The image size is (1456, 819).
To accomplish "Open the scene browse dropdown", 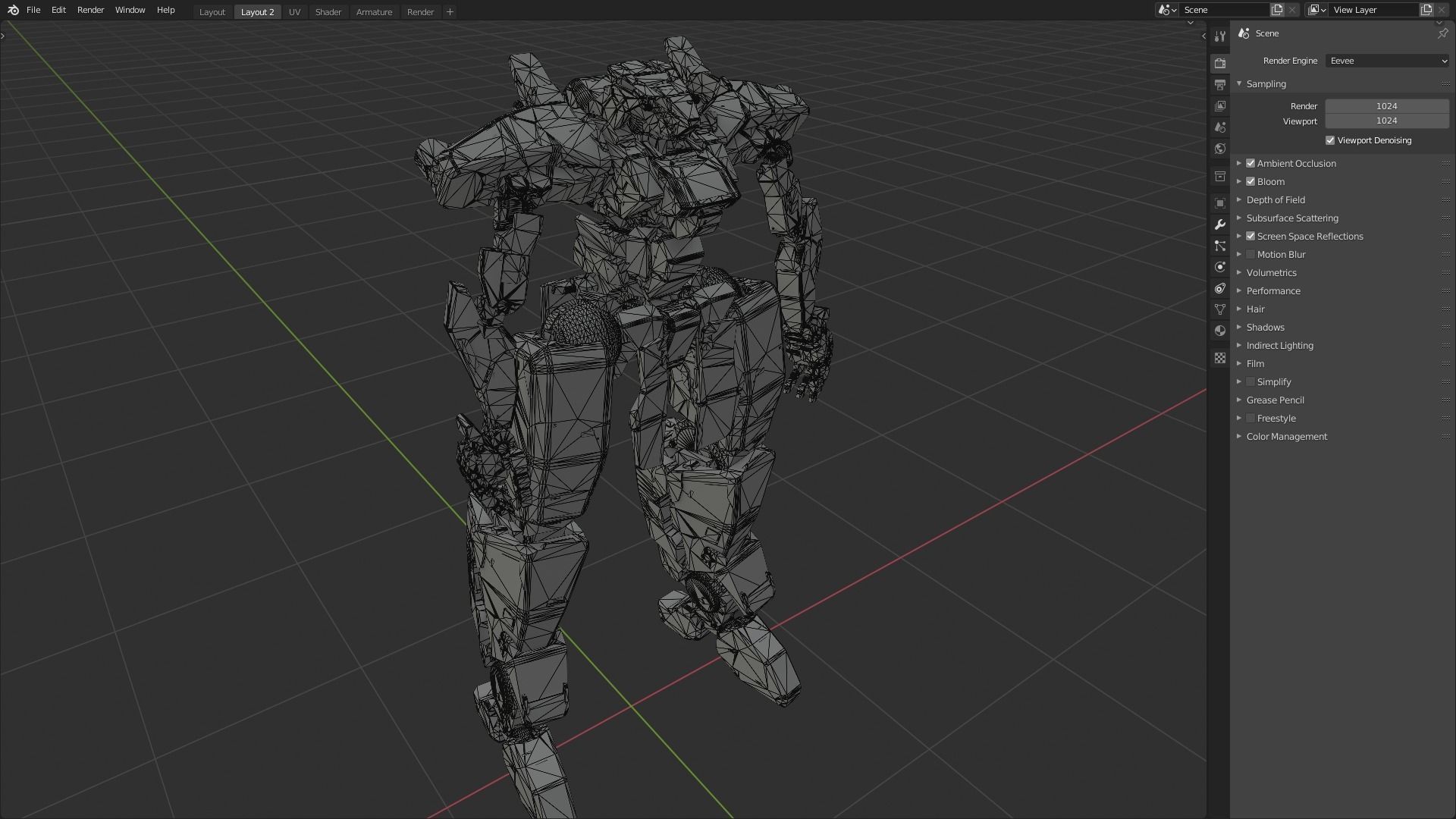I will click(x=1166, y=10).
